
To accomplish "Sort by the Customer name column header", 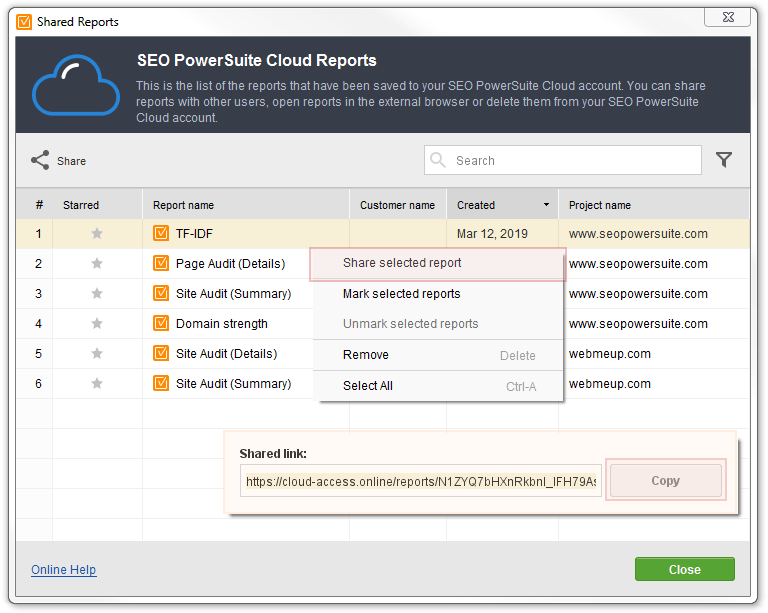I will 398,205.
